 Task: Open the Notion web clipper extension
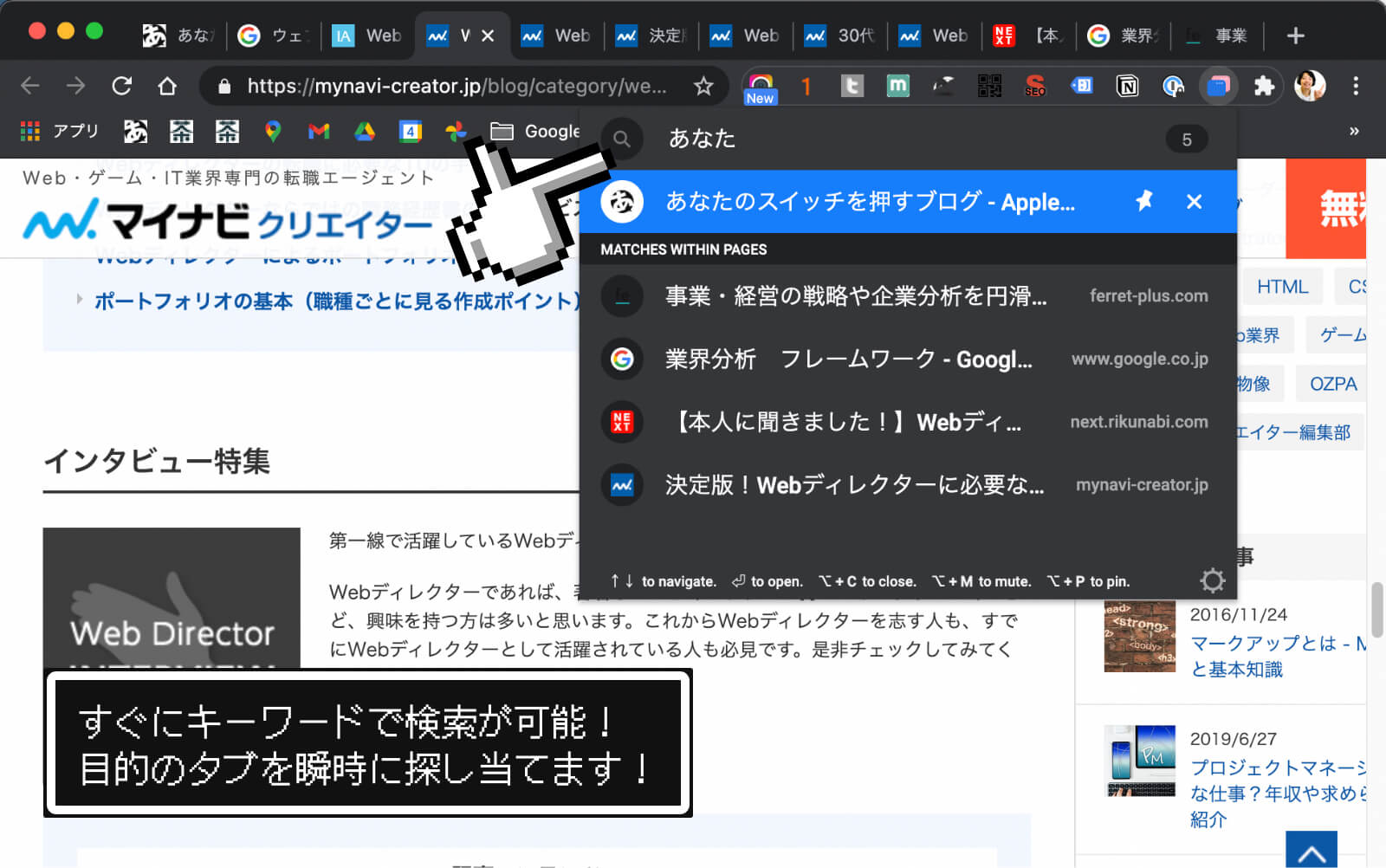(x=1127, y=86)
